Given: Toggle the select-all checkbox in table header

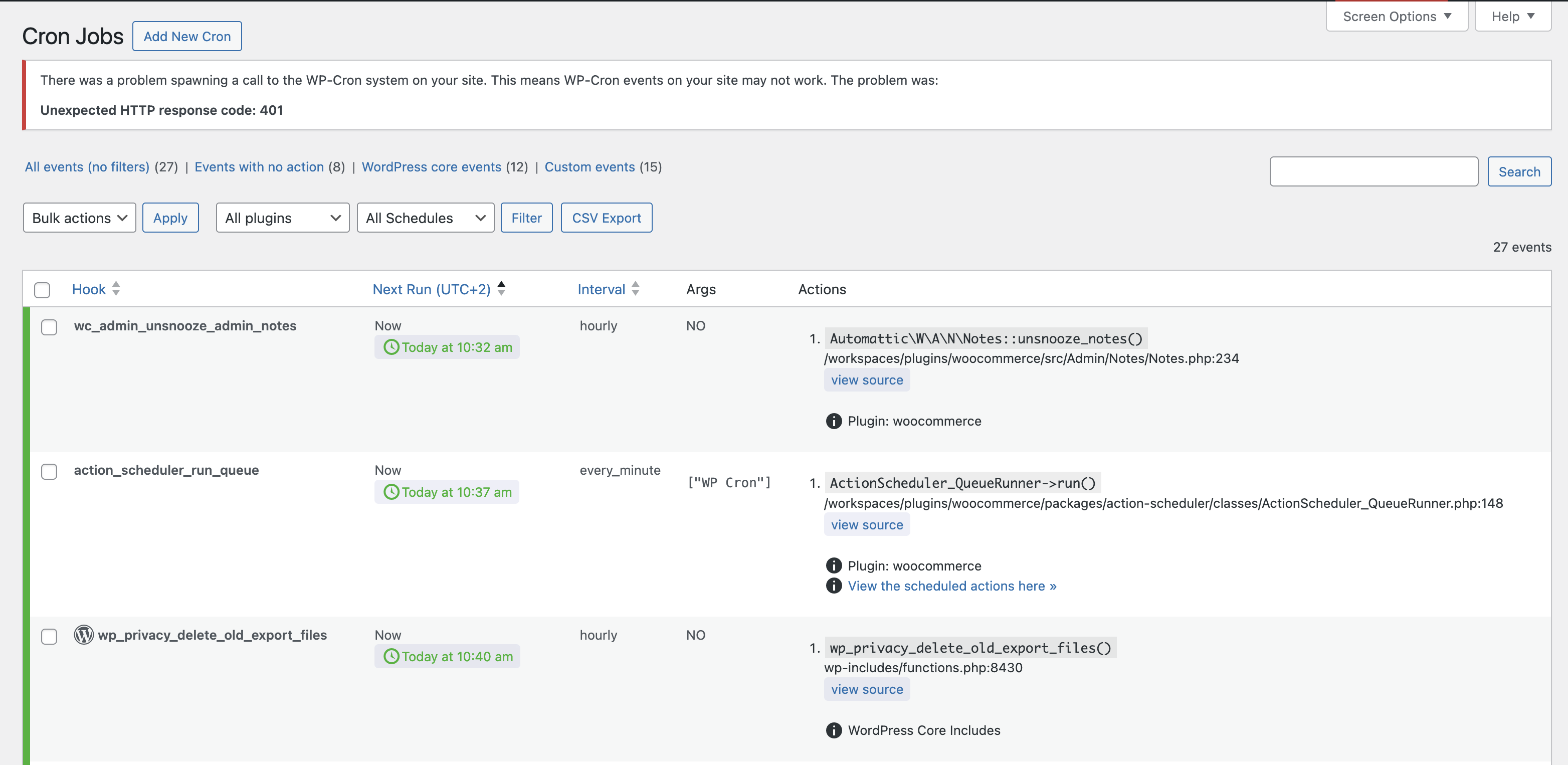Looking at the screenshot, I should tap(42, 290).
